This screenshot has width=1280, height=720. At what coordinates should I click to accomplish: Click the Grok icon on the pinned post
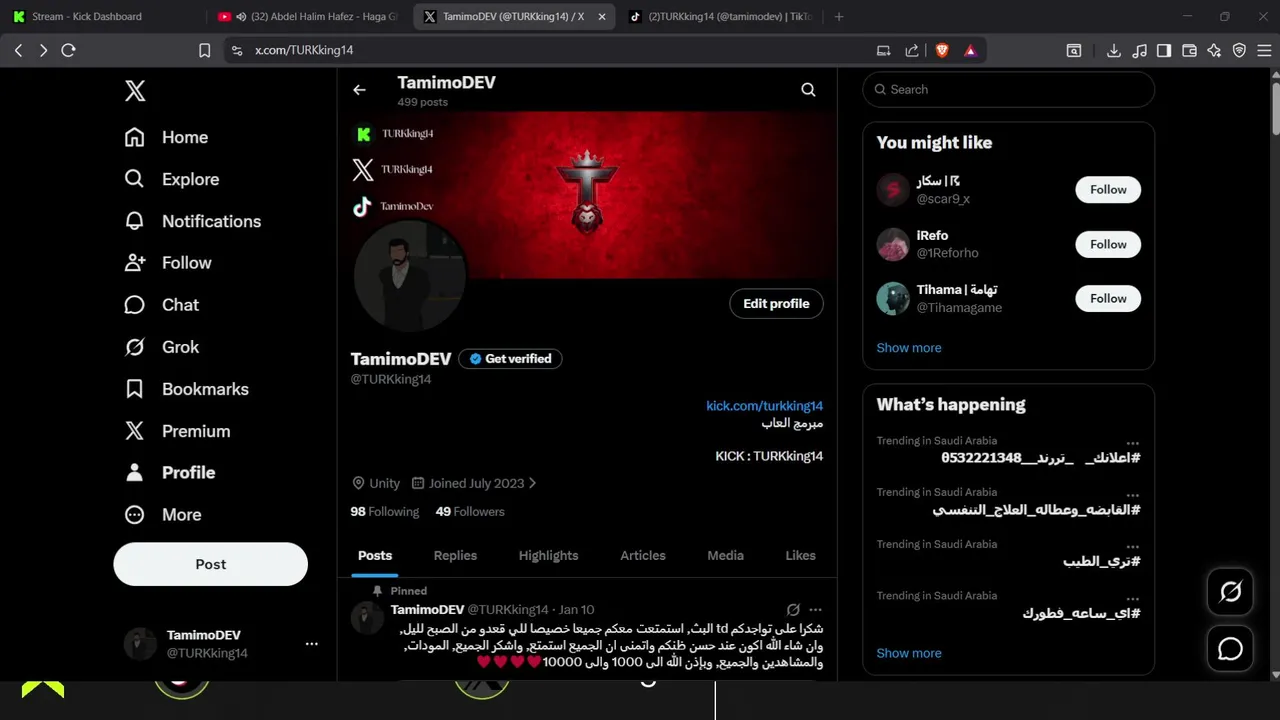pyautogui.click(x=792, y=610)
